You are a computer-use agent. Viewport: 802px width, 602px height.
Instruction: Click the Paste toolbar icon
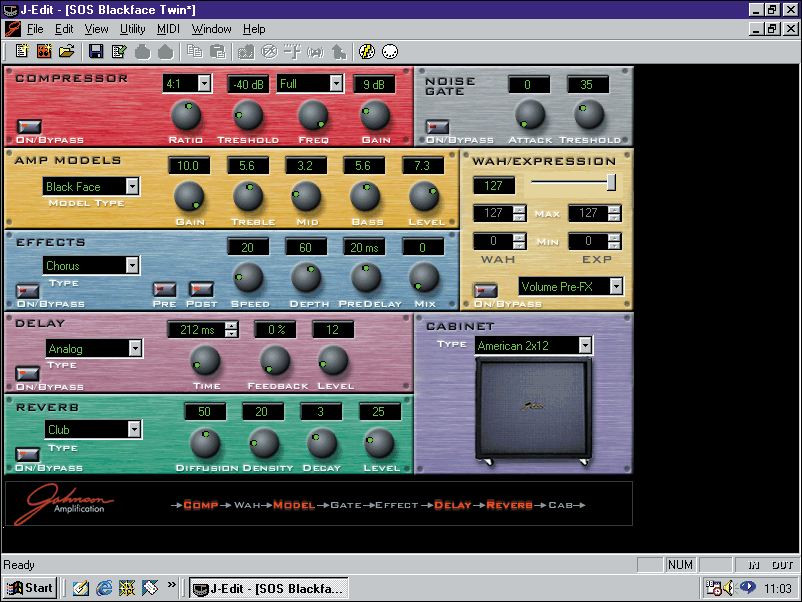coord(218,52)
